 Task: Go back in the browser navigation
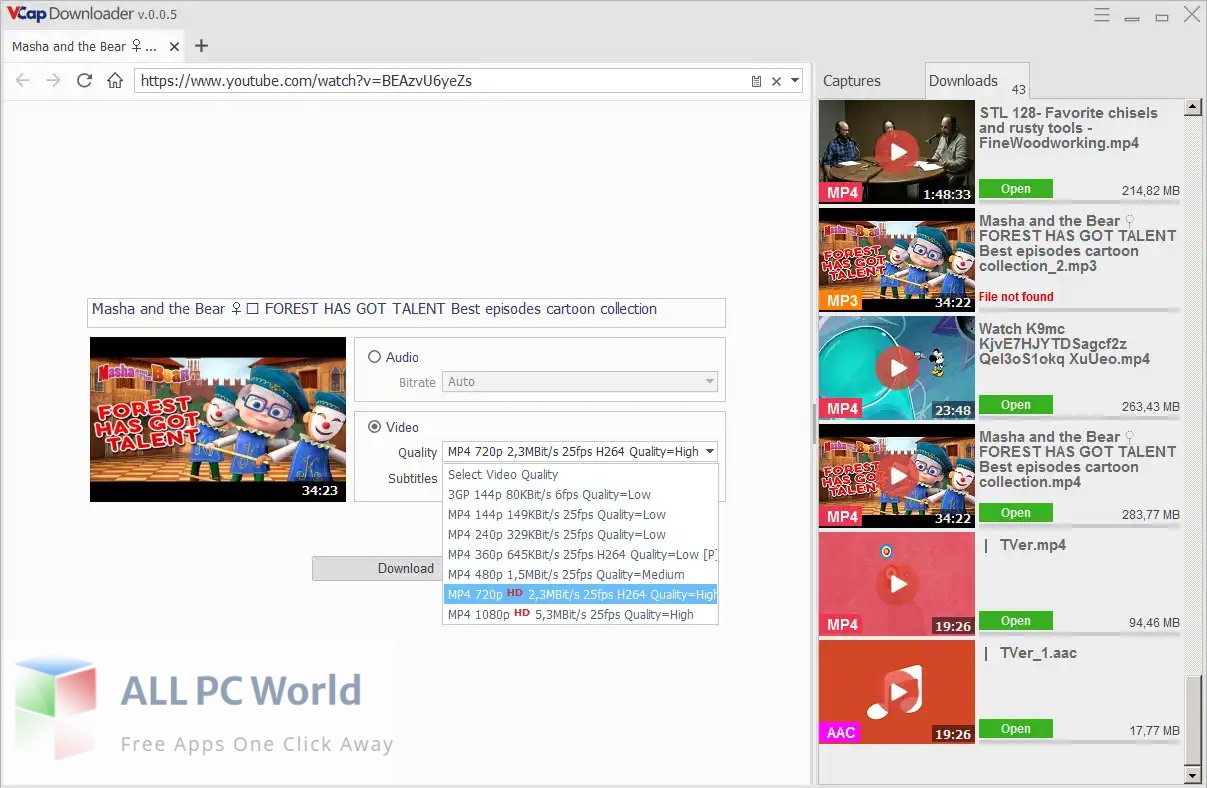[23, 80]
